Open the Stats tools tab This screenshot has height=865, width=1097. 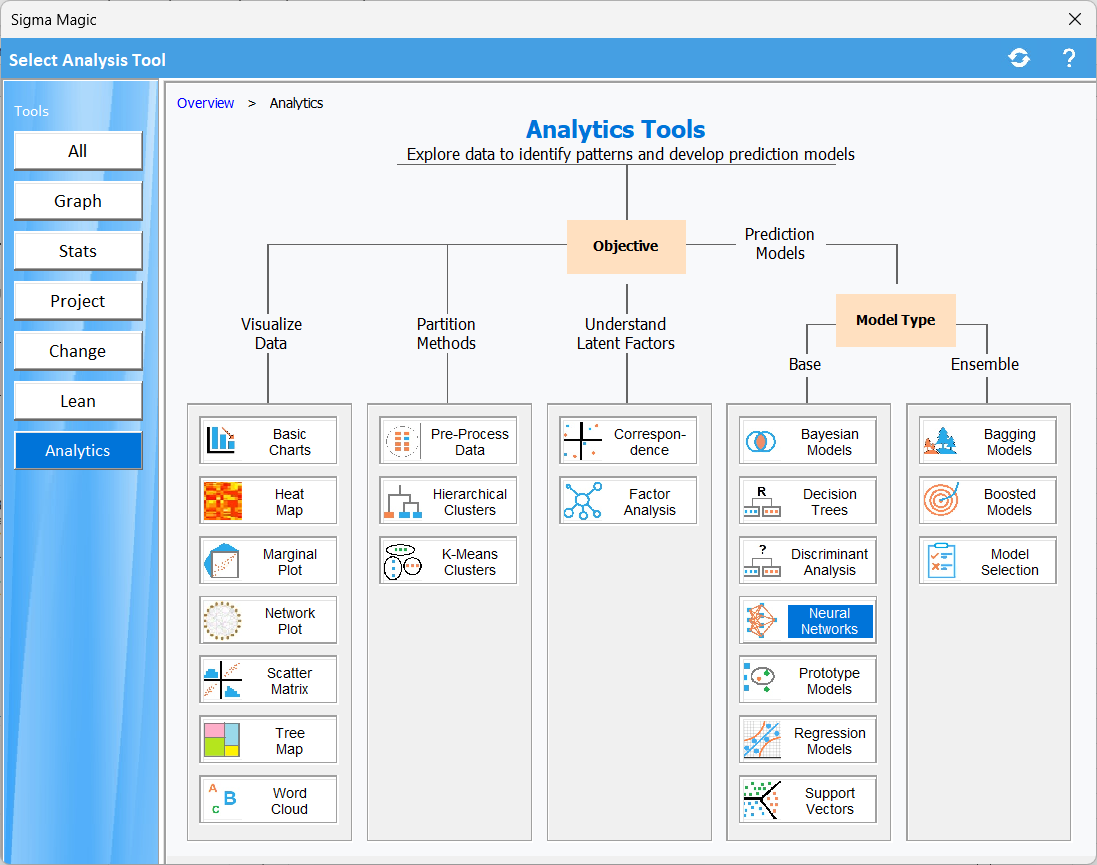78,251
